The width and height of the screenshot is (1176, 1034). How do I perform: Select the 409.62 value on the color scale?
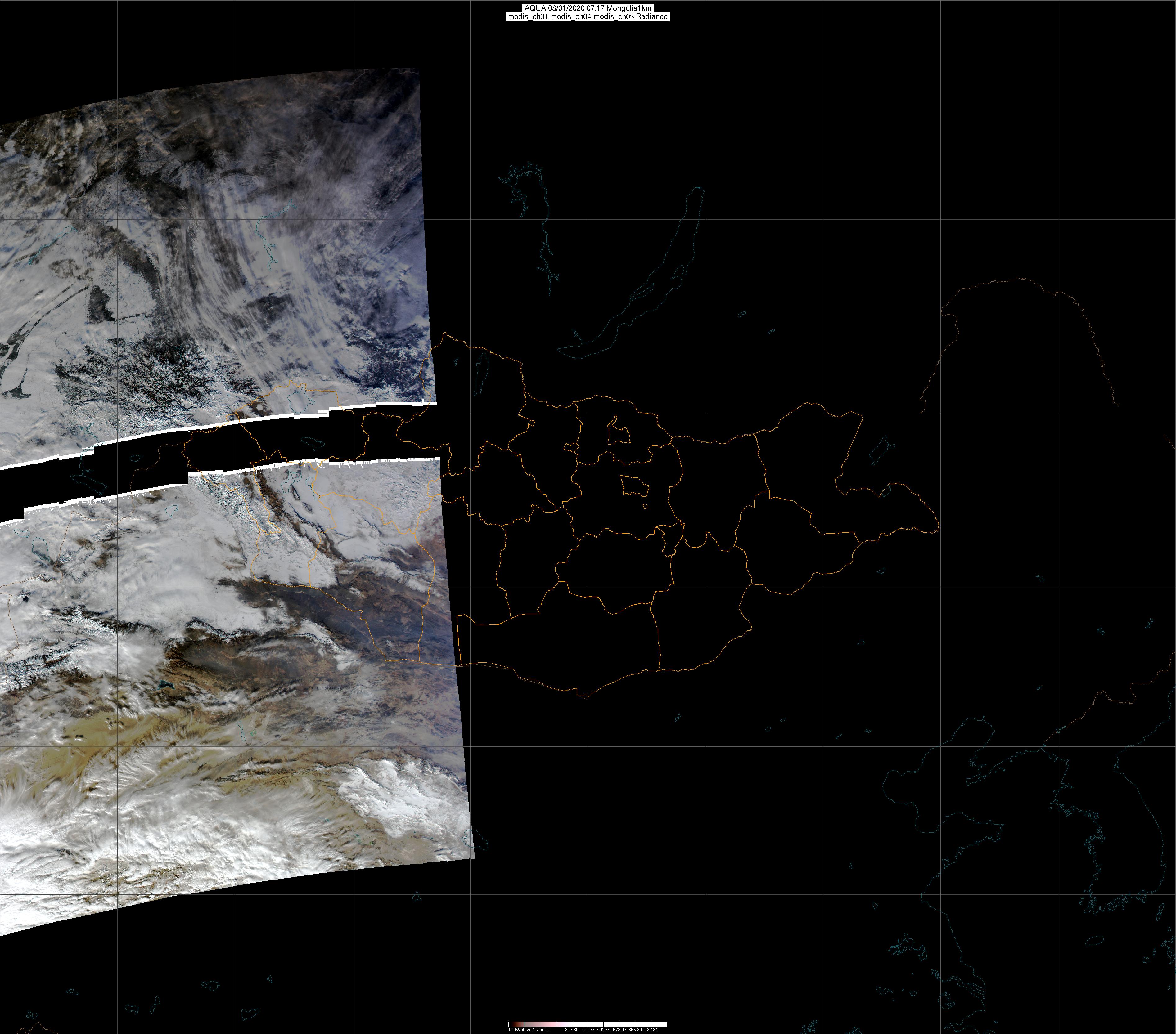(588, 1029)
